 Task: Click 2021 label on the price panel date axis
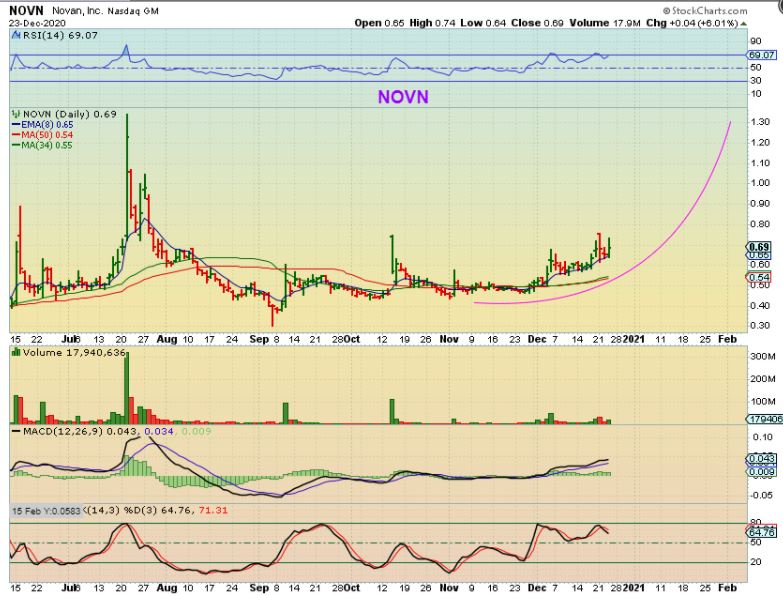(x=634, y=339)
